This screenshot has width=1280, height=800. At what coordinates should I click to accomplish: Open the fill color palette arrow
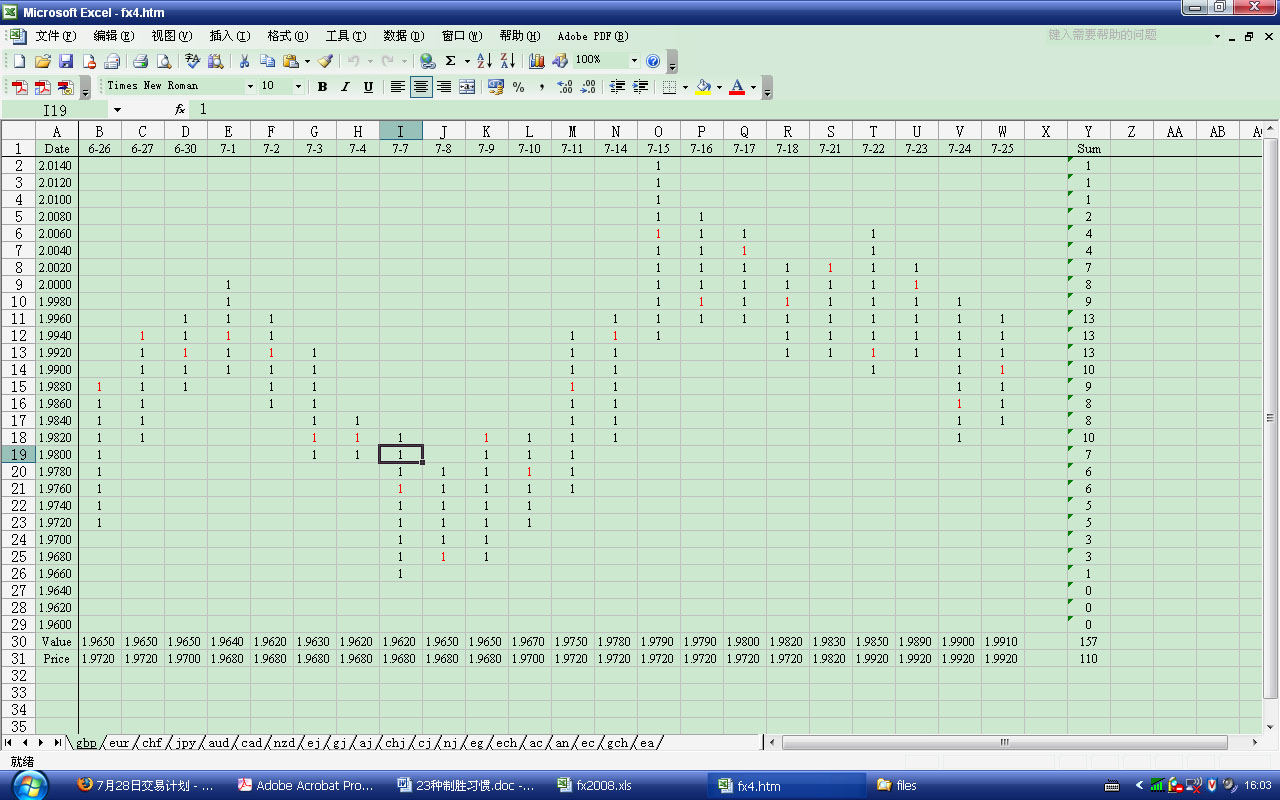click(x=719, y=87)
